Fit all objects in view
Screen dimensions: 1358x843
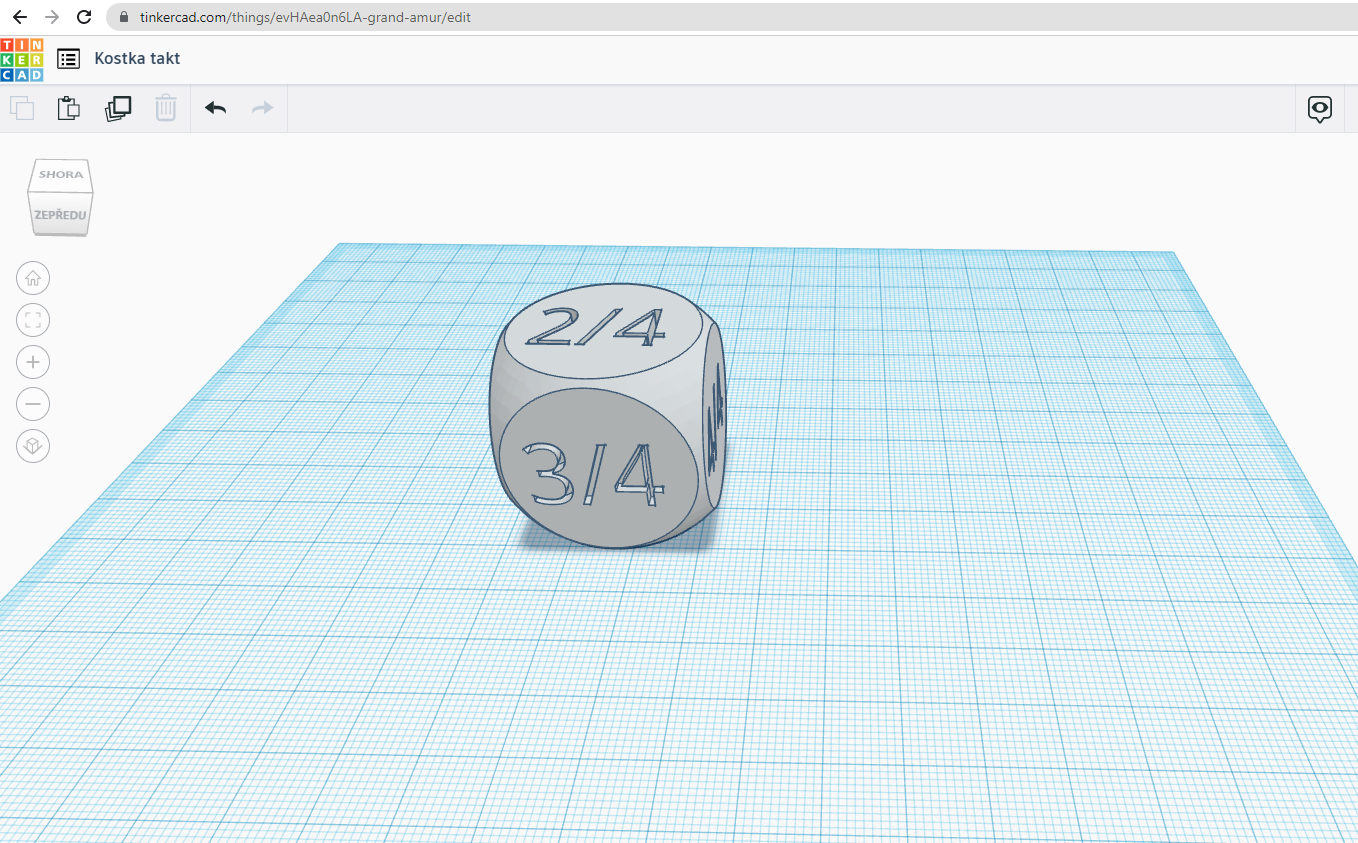(33, 320)
